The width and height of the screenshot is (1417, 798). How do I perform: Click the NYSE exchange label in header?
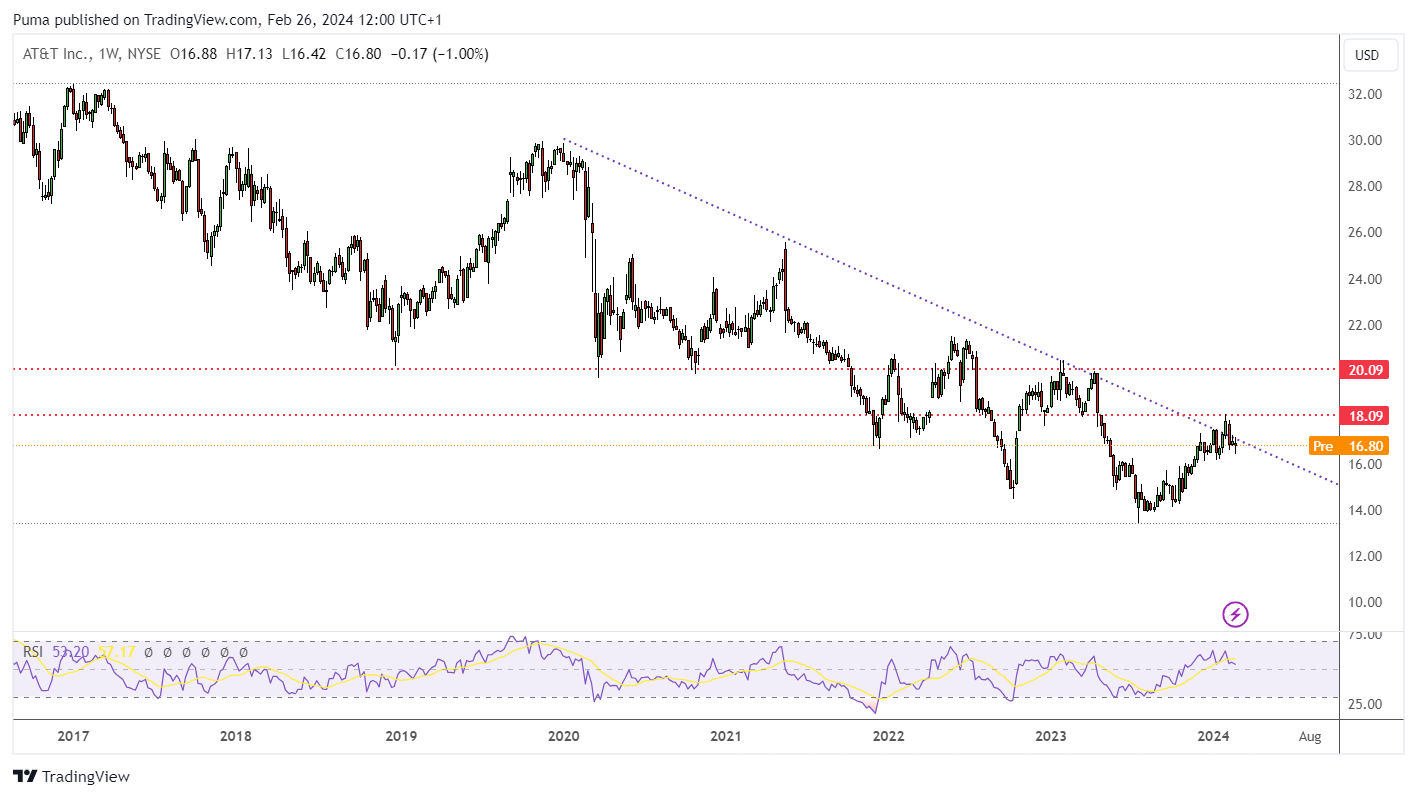(141, 54)
